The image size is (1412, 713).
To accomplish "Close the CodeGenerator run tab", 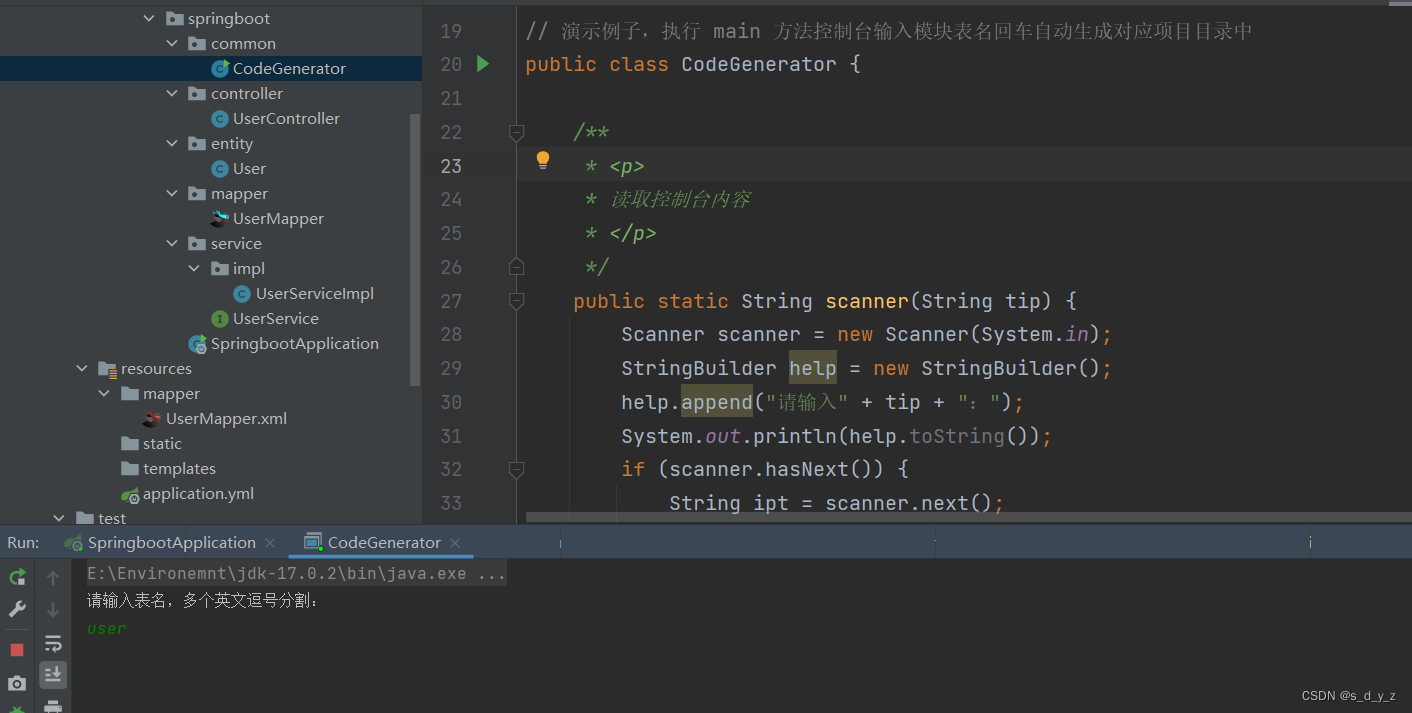I will [x=455, y=543].
